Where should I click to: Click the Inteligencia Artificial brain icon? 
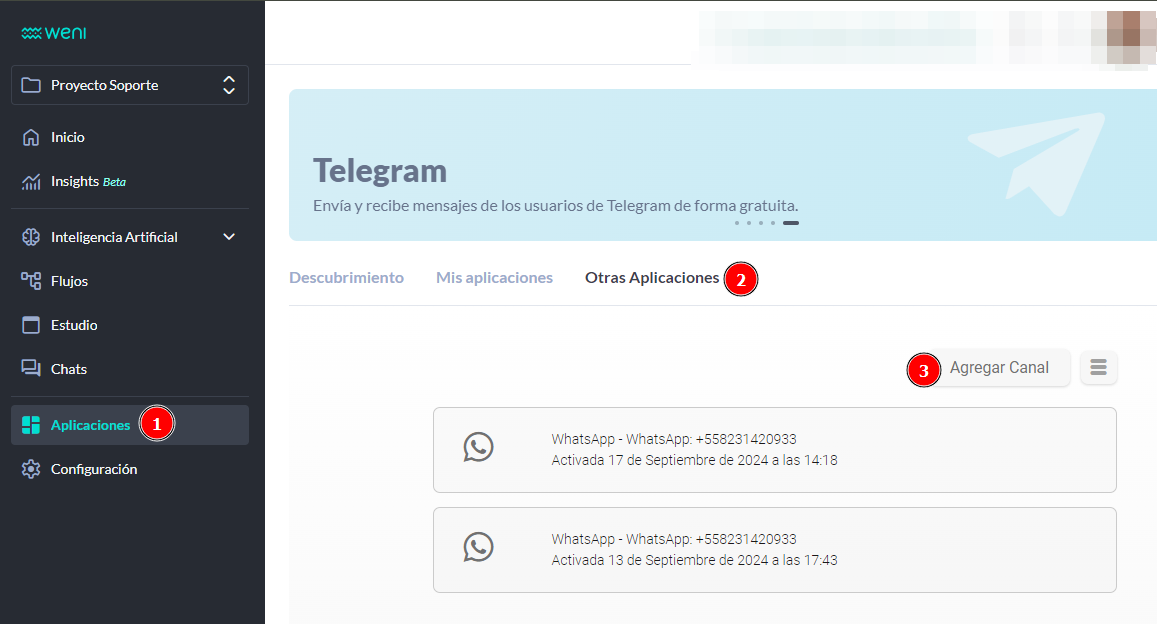[31, 237]
